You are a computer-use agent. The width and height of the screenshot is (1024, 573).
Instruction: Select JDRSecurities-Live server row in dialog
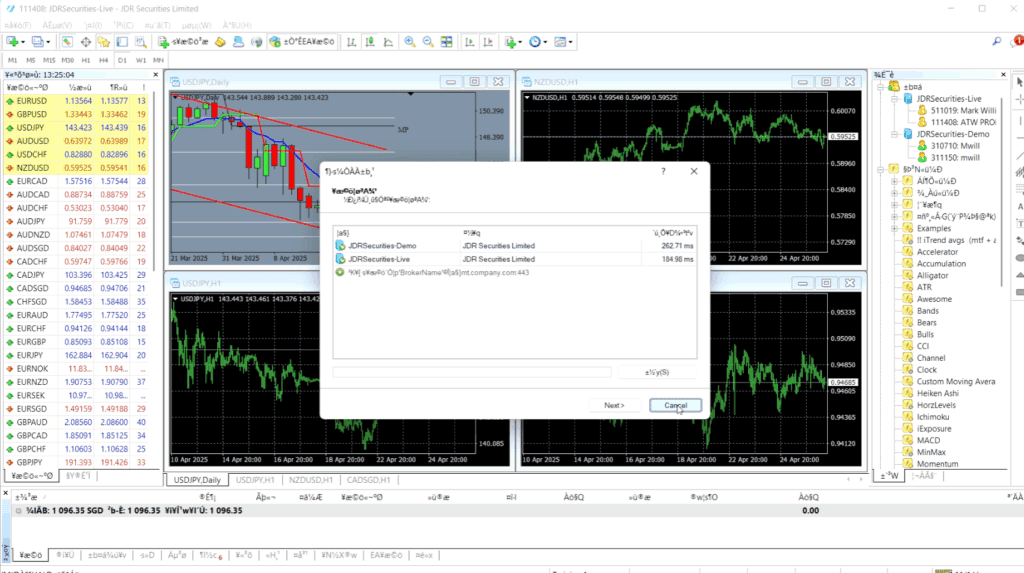[515, 259]
